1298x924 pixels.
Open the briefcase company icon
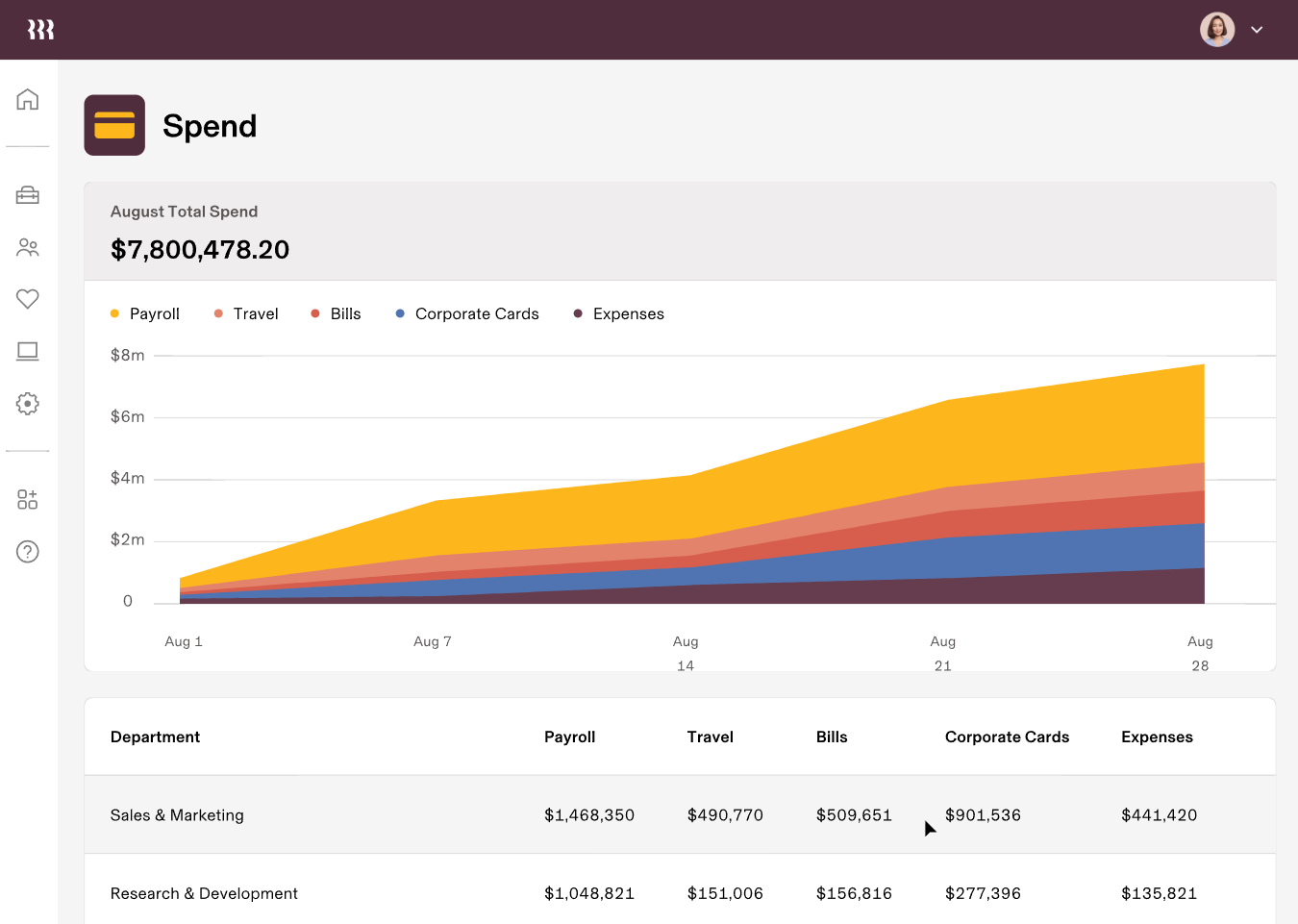pos(28,195)
